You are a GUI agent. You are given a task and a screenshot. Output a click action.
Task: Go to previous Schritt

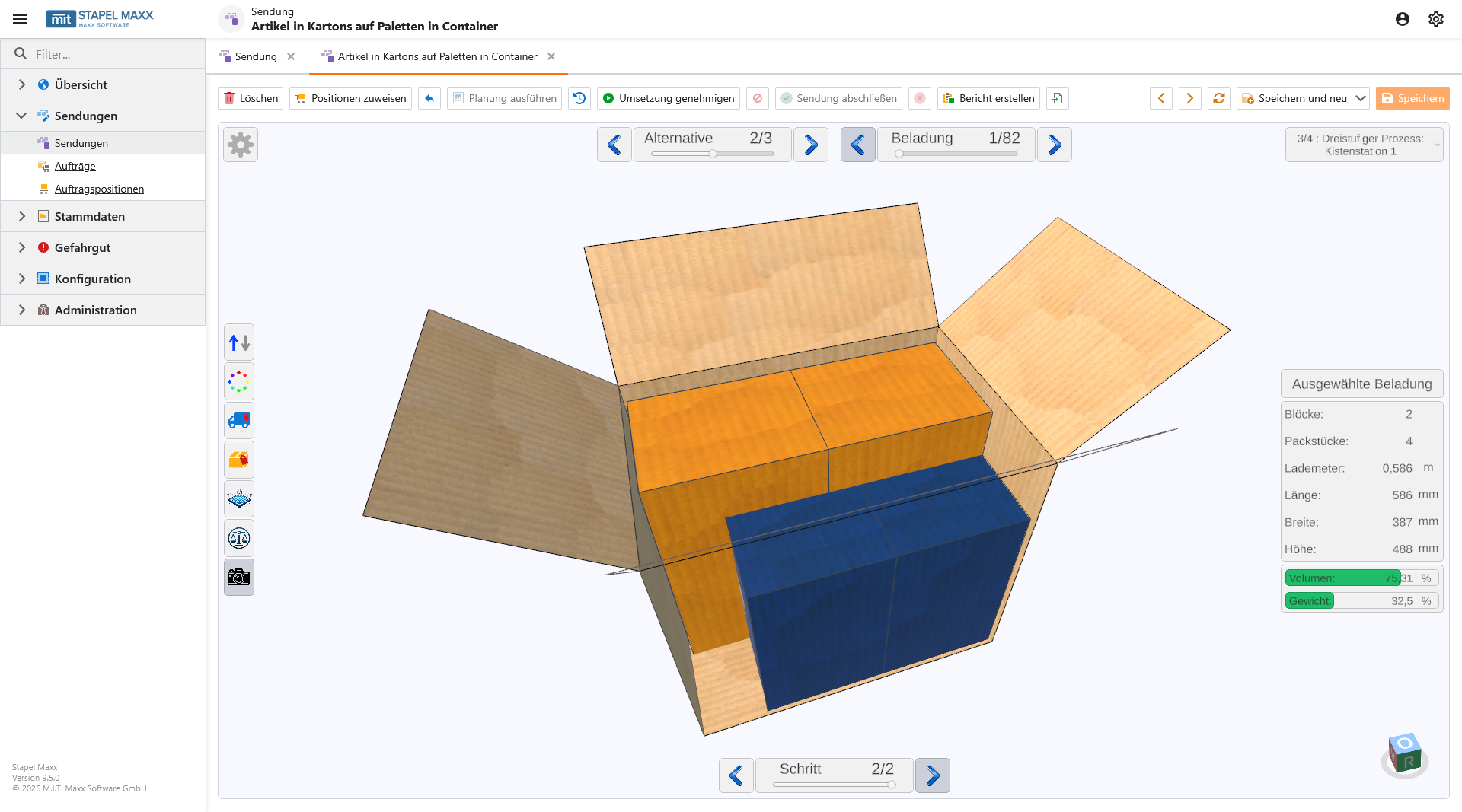[736, 775]
